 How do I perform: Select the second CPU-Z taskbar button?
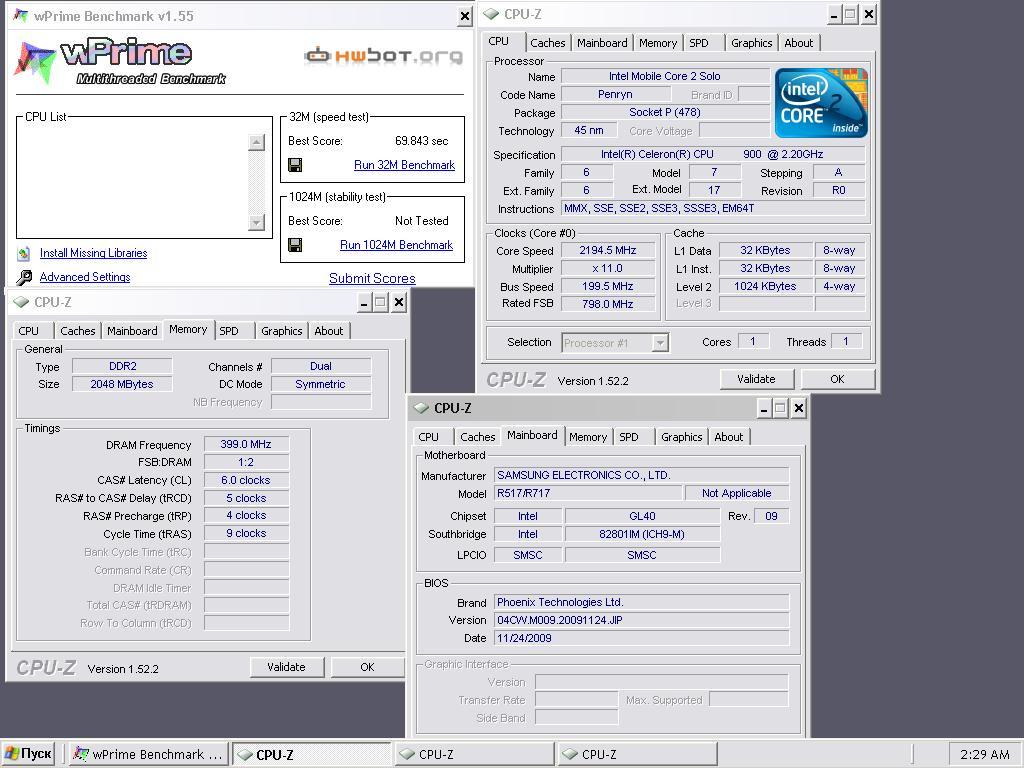point(475,754)
